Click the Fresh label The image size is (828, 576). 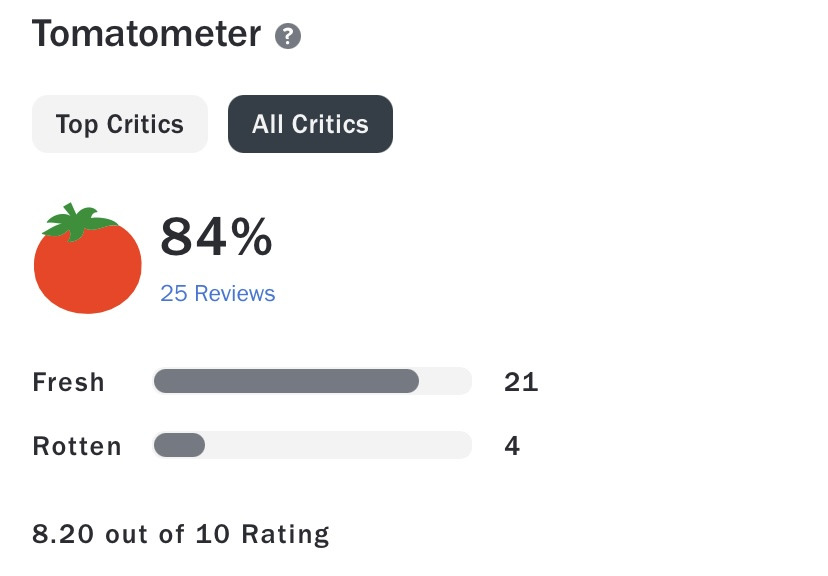tap(68, 382)
